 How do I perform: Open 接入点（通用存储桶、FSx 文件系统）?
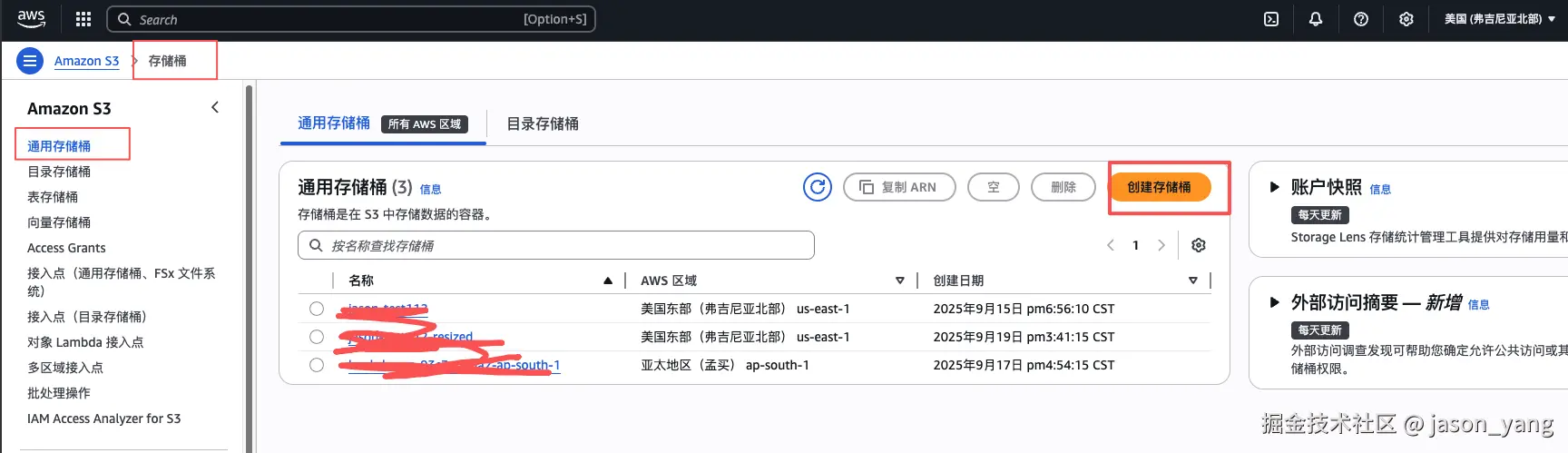pos(121,282)
